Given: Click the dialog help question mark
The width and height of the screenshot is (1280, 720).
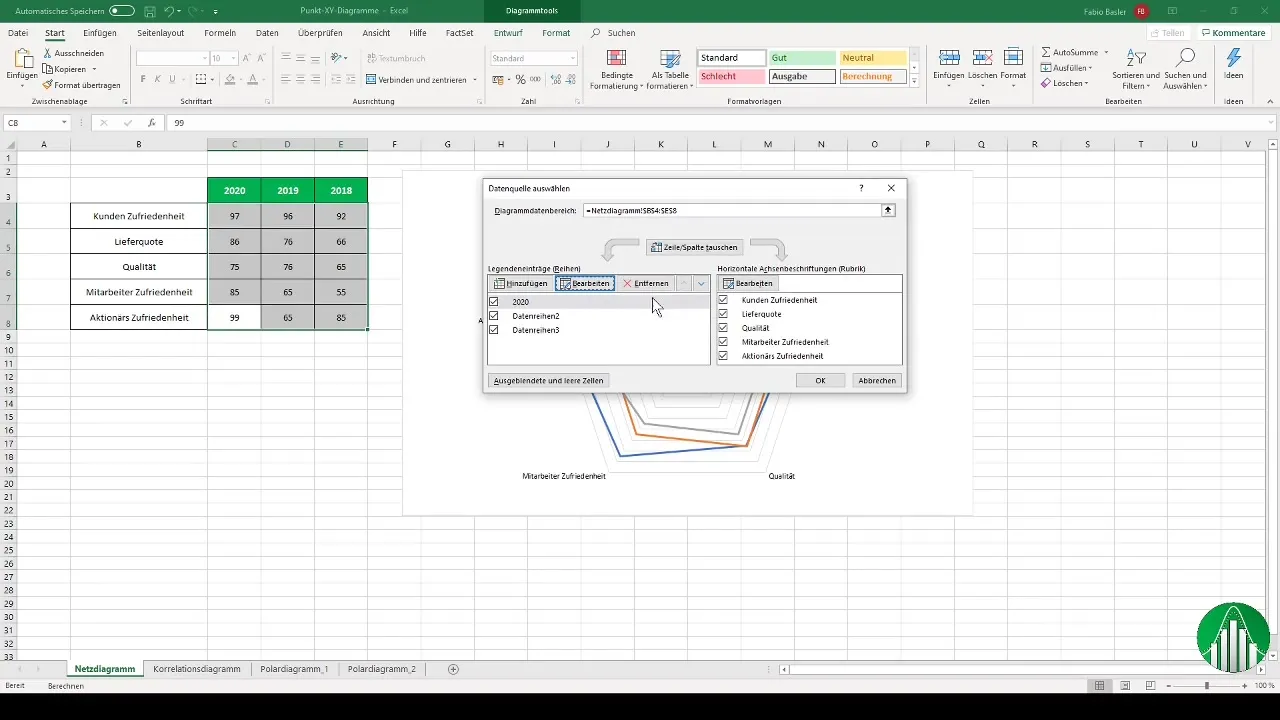Looking at the screenshot, I should (861, 187).
